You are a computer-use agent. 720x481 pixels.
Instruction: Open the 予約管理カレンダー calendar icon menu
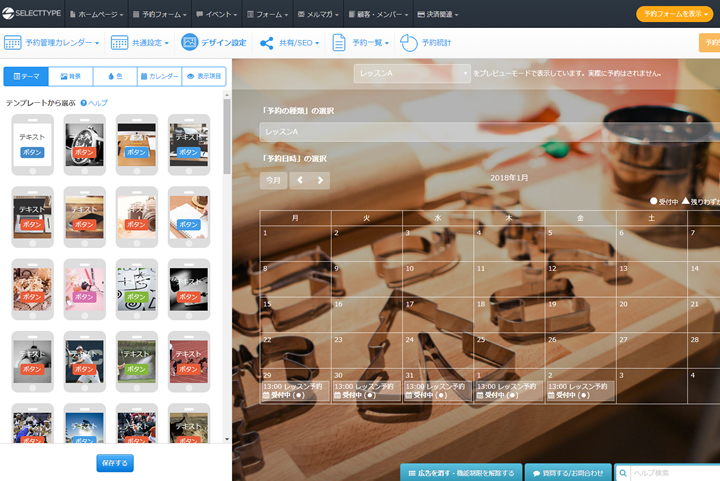click(13, 43)
